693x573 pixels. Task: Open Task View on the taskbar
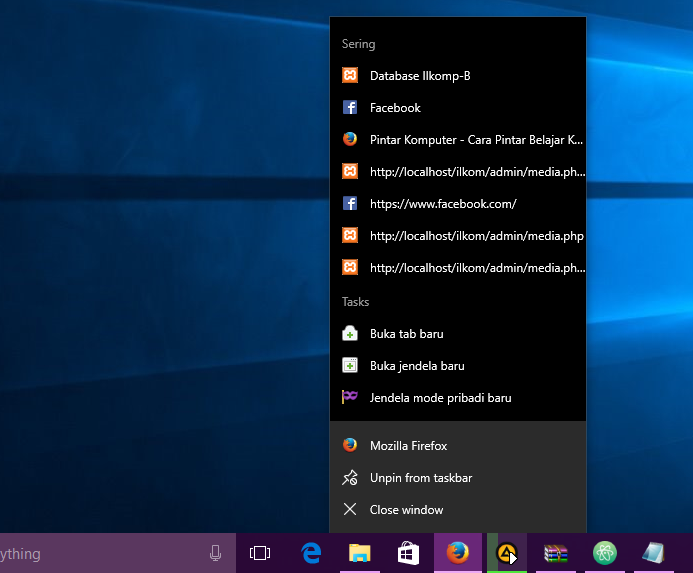pos(260,553)
